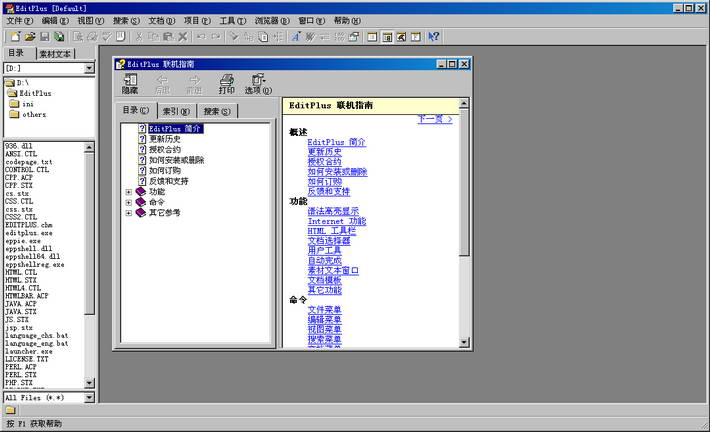Click the EditPlus 简介 link in help content
Image resolution: width=710 pixels, height=432 pixels.
coord(336,142)
